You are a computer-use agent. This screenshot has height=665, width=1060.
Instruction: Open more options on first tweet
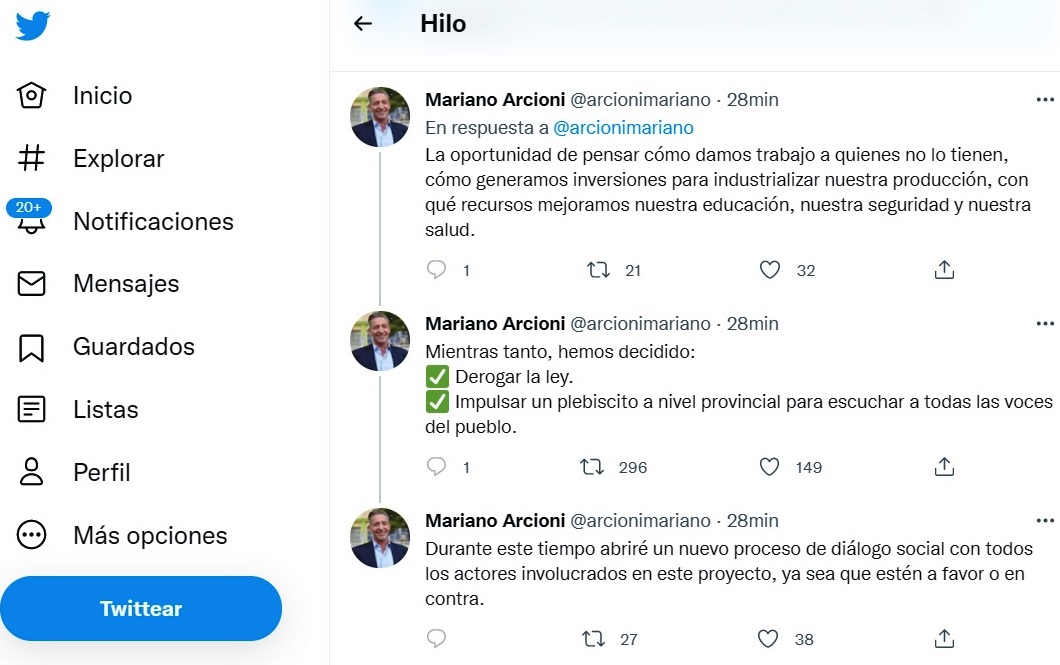tap(1045, 100)
